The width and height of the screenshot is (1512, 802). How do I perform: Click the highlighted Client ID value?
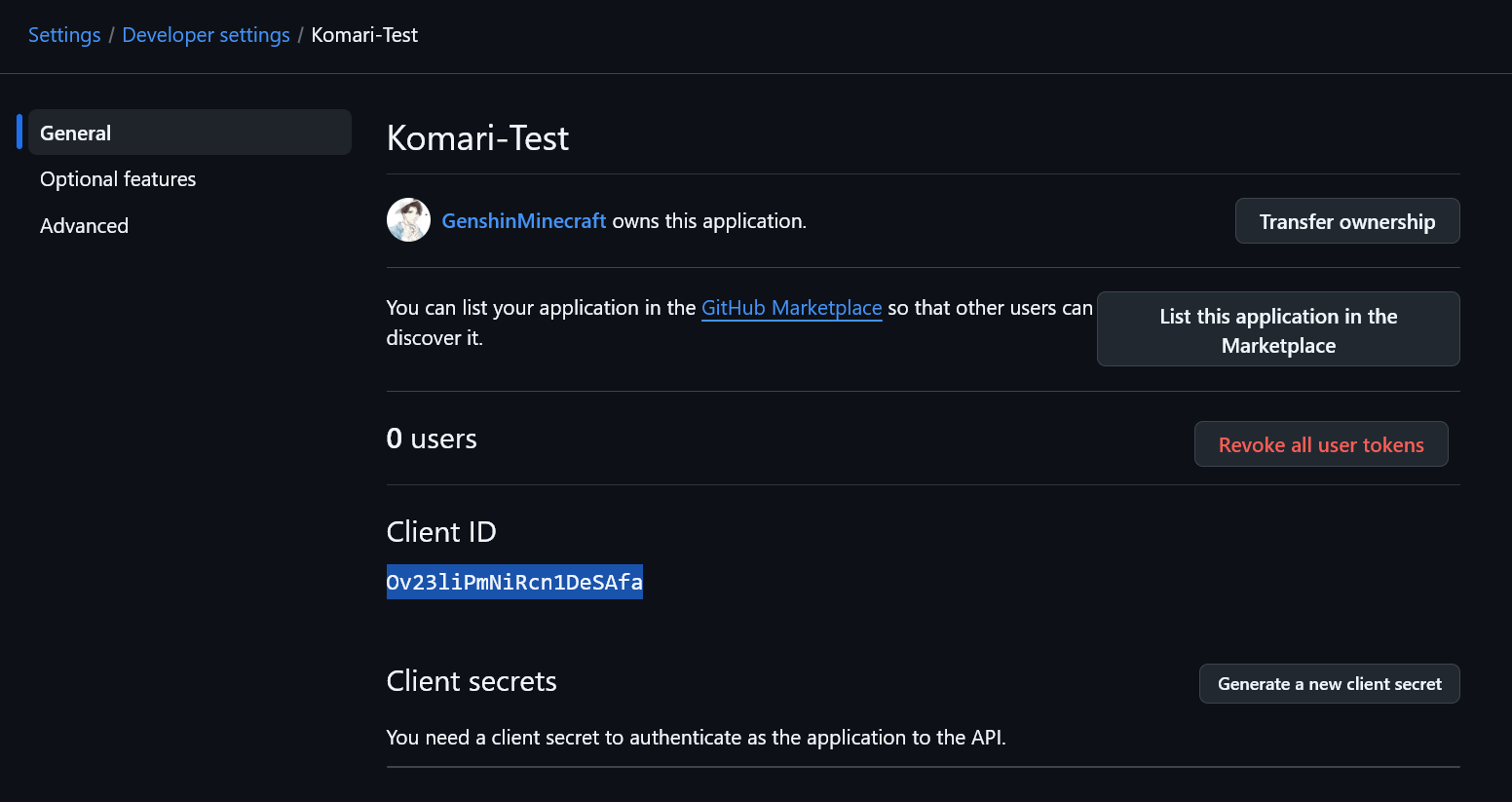[514, 583]
